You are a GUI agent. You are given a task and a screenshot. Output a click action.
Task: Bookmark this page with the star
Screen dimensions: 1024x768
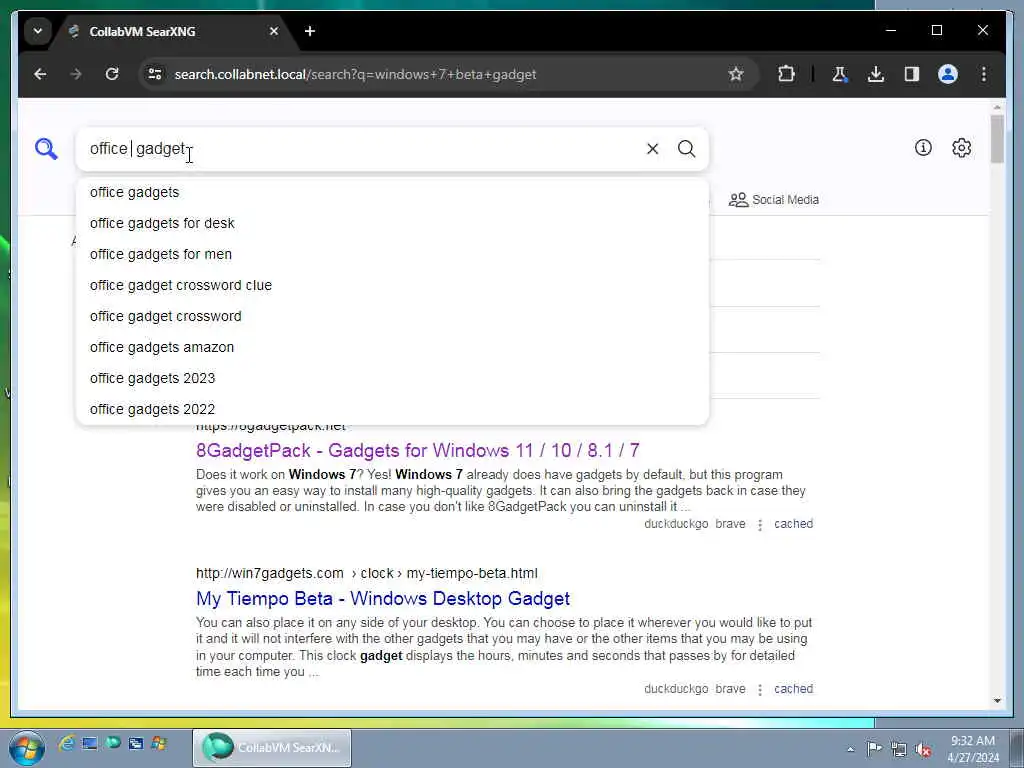pos(736,74)
